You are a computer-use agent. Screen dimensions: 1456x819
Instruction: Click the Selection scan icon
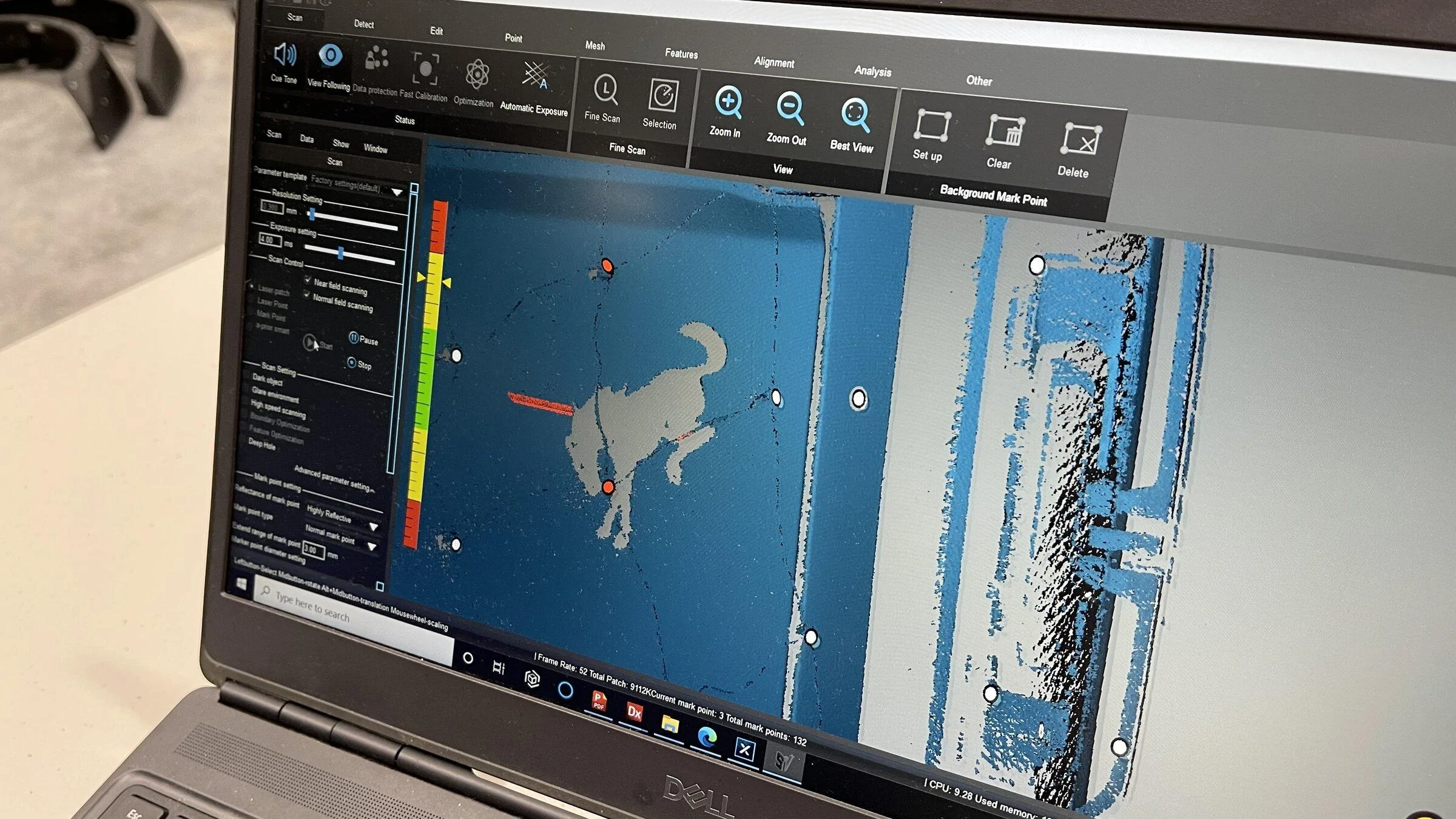coord(664,96)
